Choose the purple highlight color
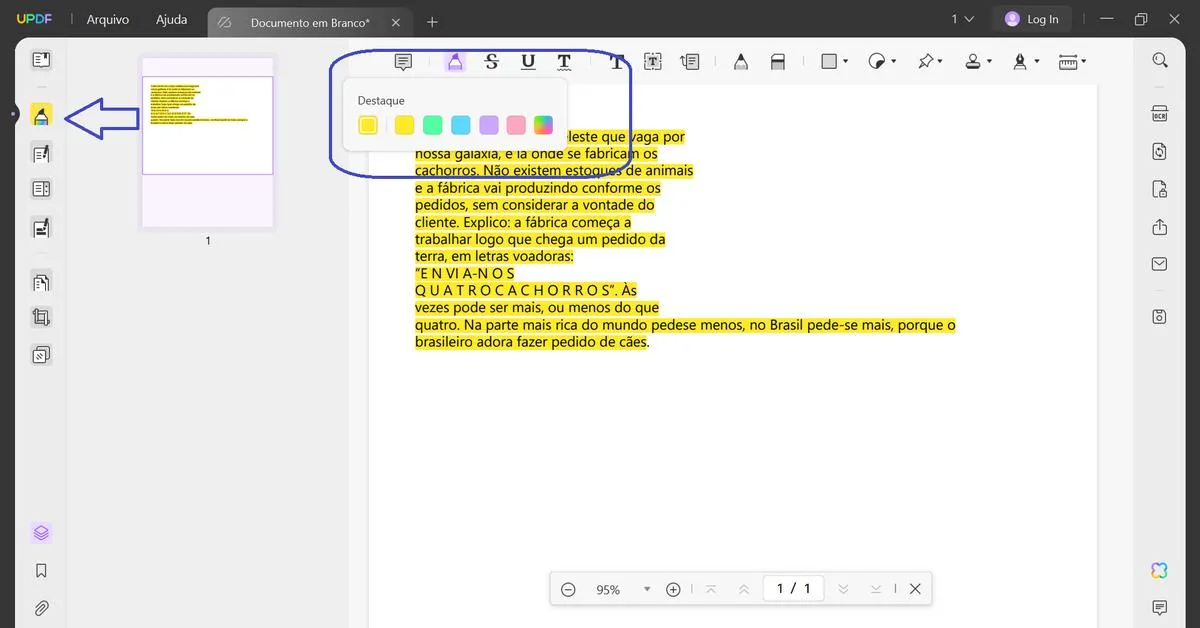Image resolution: width=1200 pixels, height=628 pixels. tap(488, 125)
